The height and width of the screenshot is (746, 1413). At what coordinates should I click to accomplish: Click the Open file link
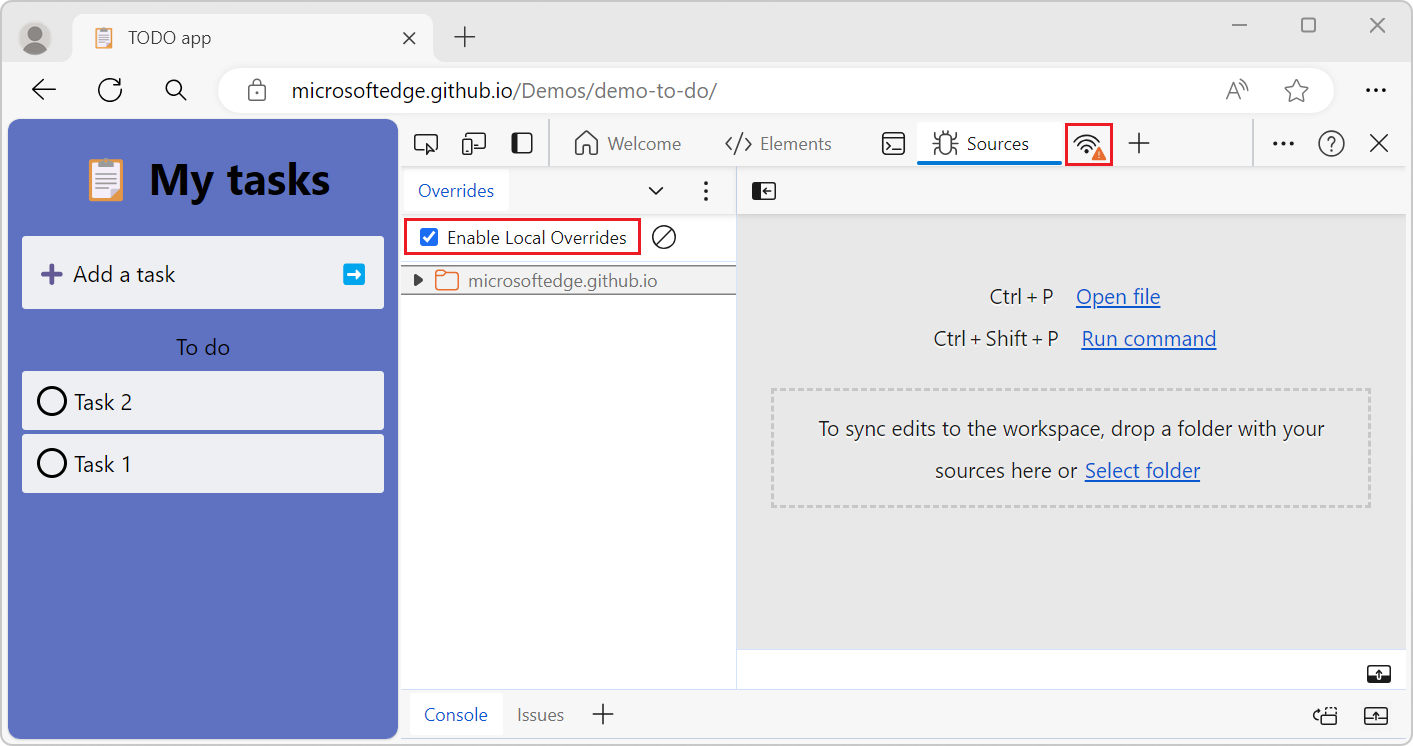(x=1118, y=297)
